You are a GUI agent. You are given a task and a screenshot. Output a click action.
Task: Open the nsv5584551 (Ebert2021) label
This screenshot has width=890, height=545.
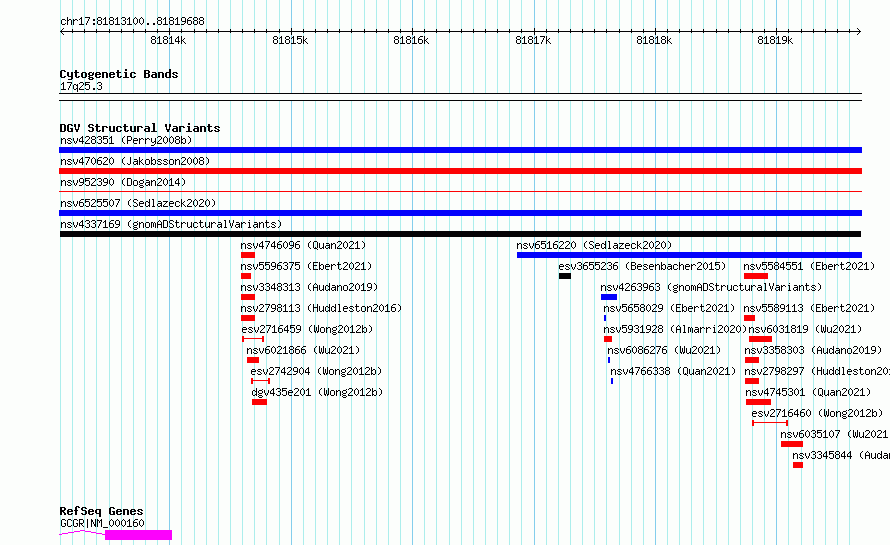[x=809, y=266]
